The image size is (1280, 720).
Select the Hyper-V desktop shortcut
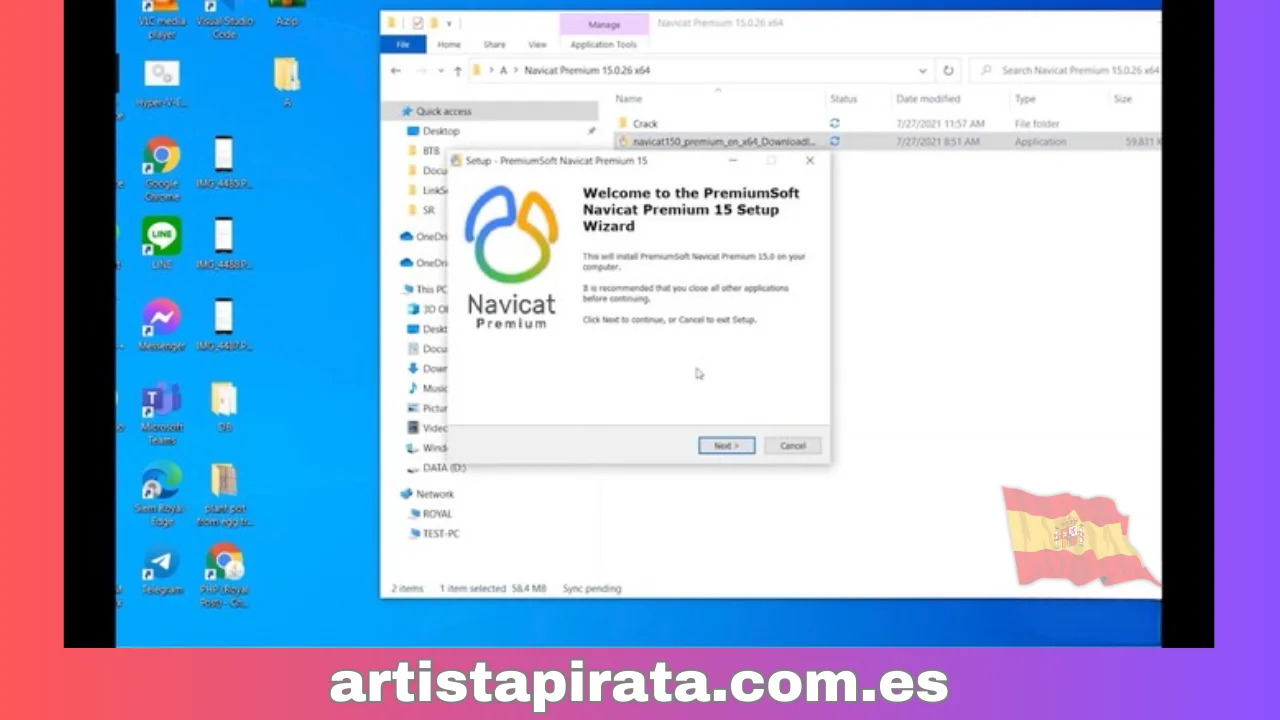pos(161,83)
